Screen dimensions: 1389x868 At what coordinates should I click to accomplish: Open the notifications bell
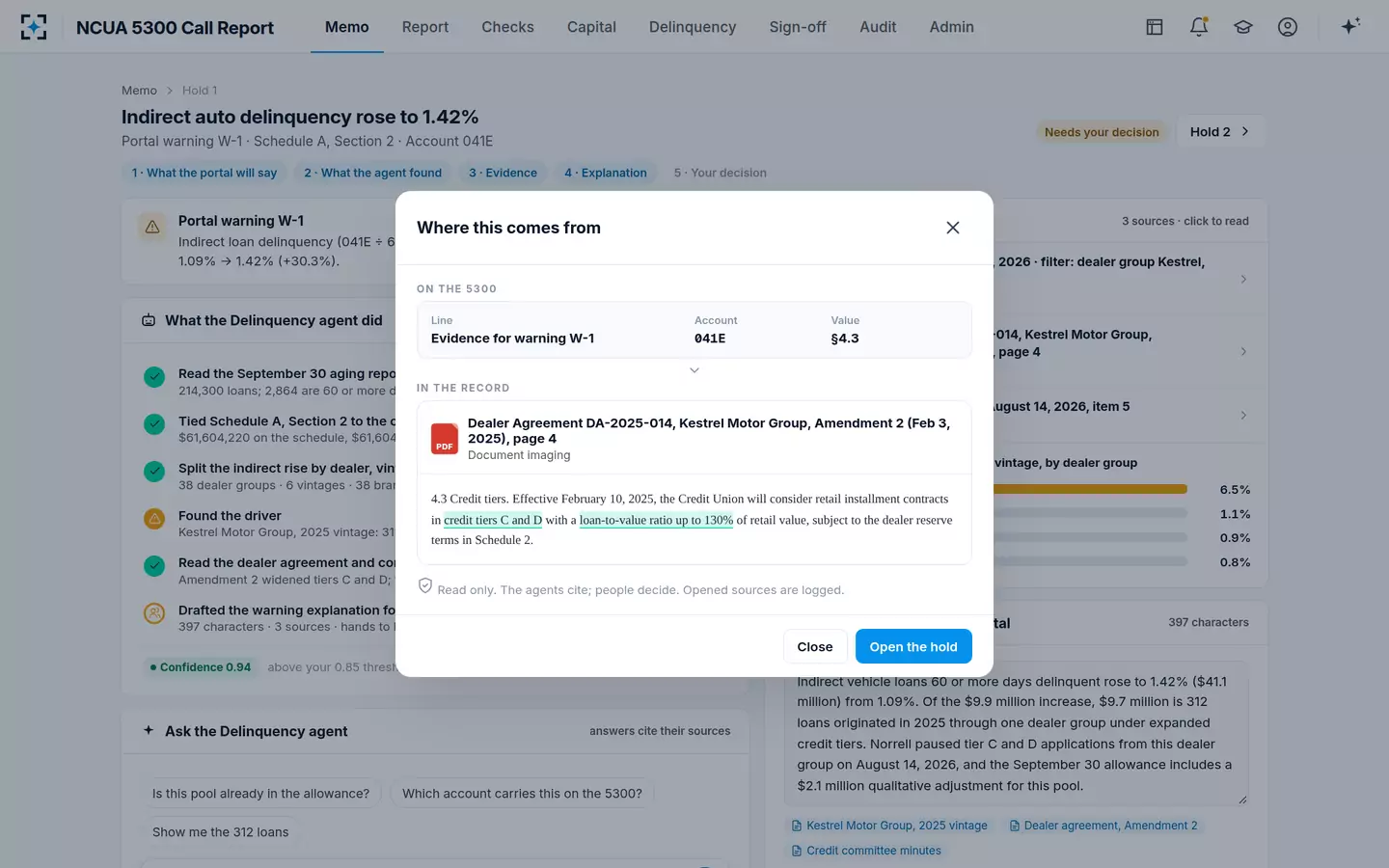point(1199,27)
